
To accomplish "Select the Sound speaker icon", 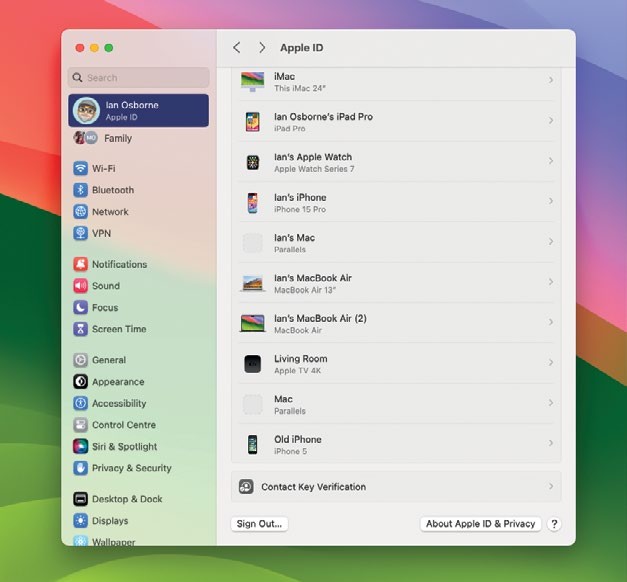I will pos(80,286).
